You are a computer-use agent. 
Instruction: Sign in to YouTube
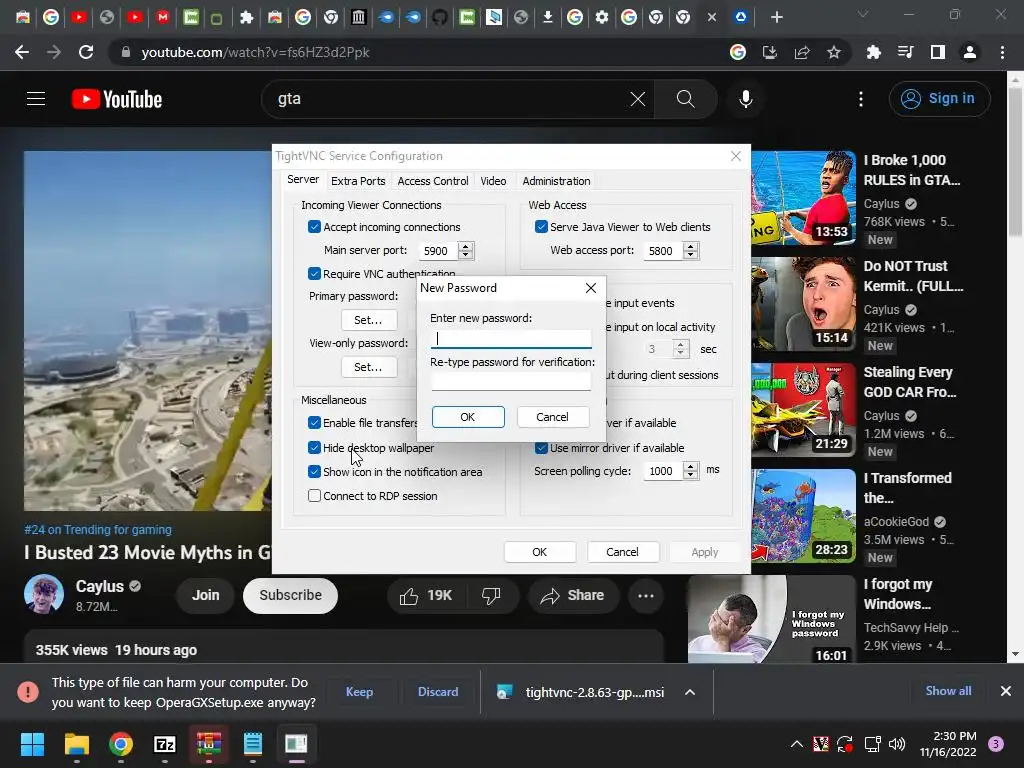(x=939, y=99)
